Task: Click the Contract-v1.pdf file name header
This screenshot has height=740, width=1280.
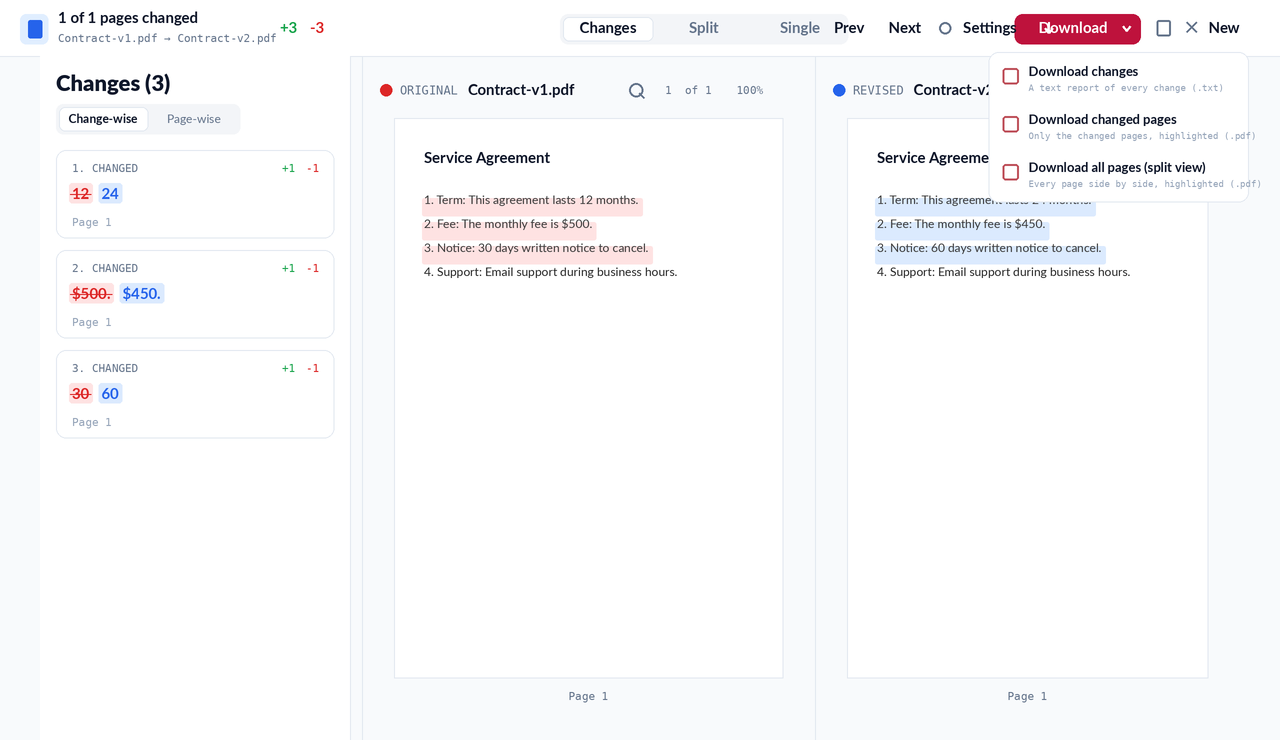Action: [521, 90]
